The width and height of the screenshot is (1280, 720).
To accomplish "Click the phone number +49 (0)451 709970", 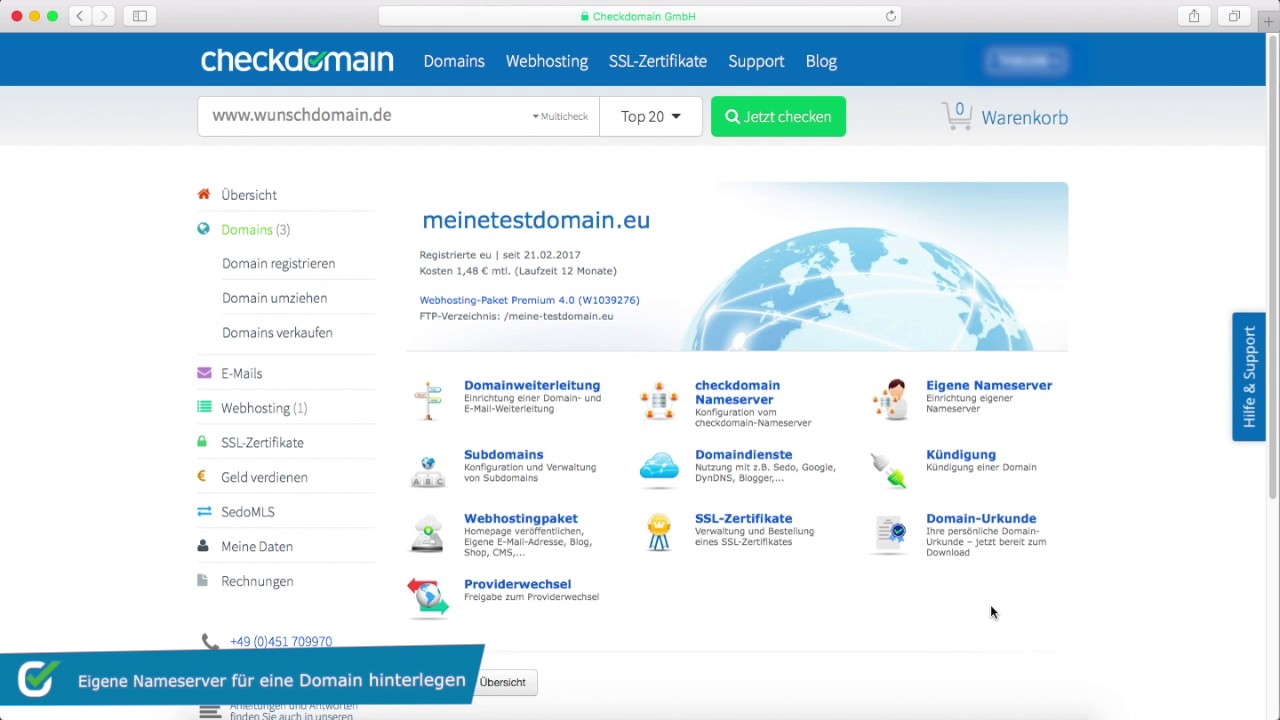I will (281, 641).
